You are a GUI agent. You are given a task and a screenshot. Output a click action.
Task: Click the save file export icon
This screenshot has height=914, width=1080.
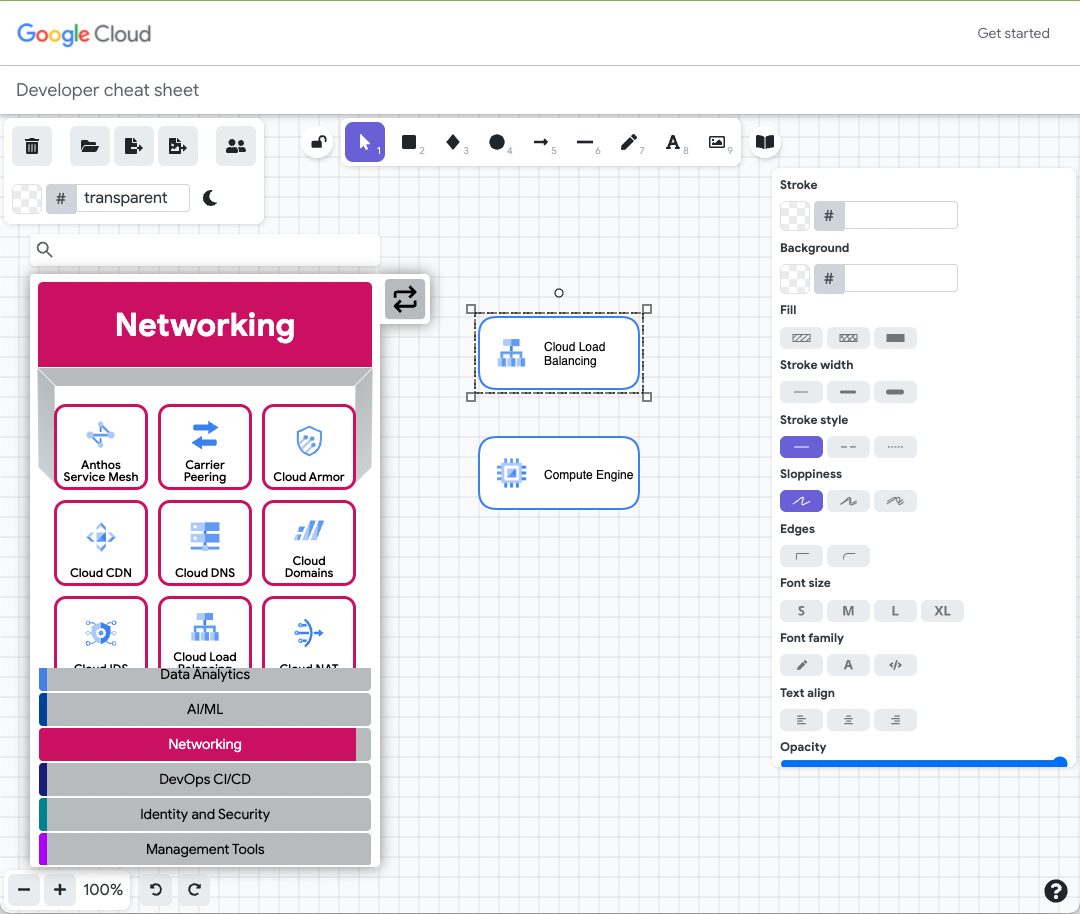click(134, 146)
